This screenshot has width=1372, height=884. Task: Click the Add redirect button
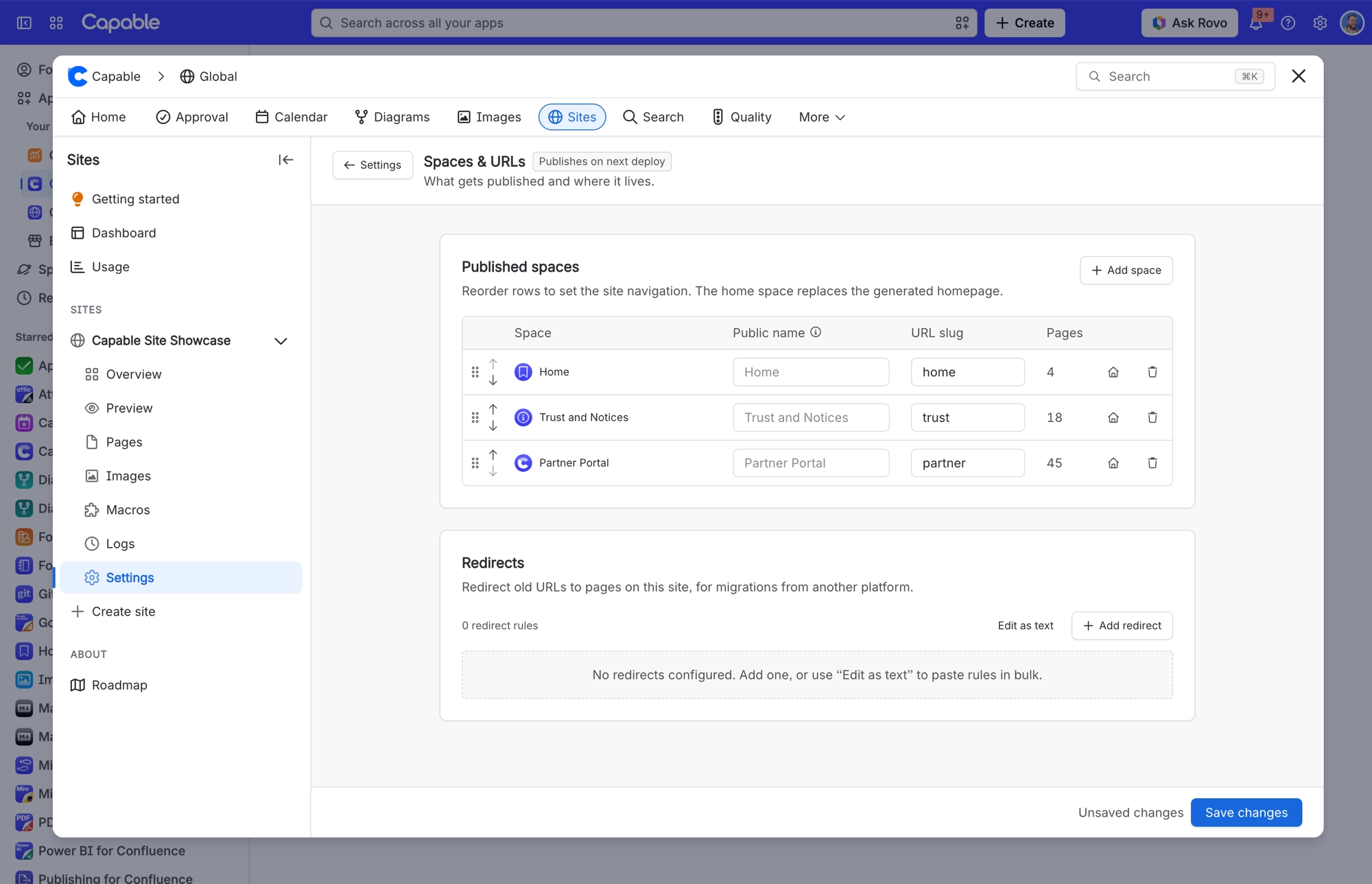[x=1122, y=626]
